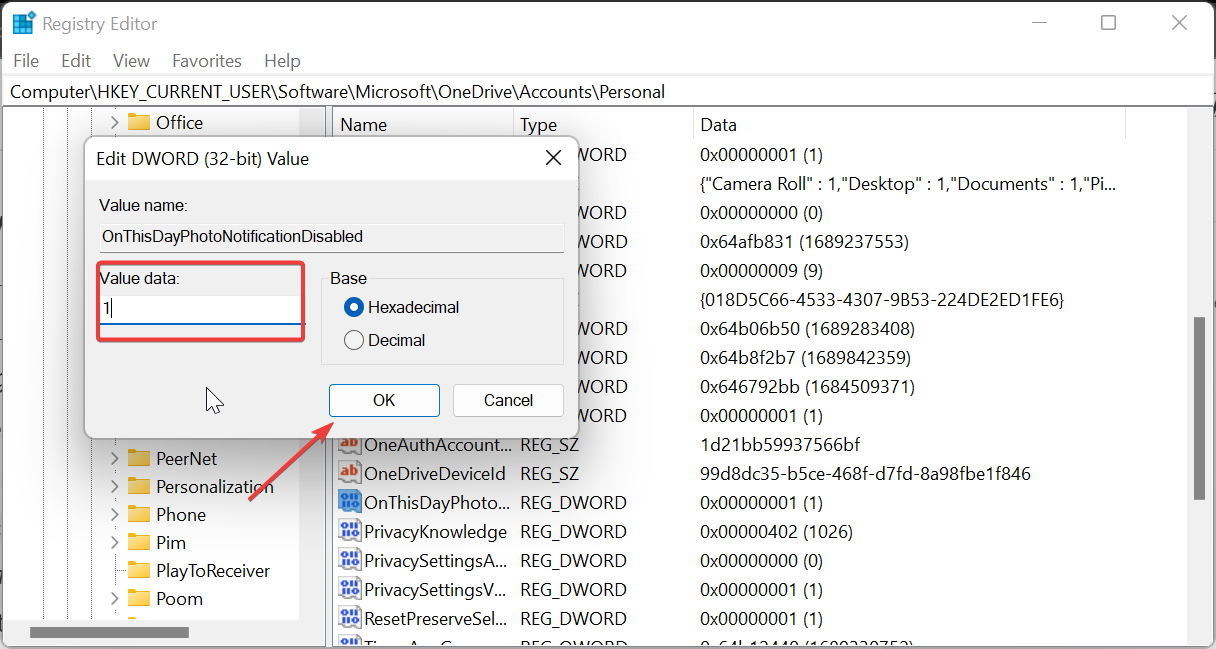Image resolution: width=1216 pixels, height=649 pixels.
Task: Open the File menu
Action: pyautogui.click(x=26, y=61)
